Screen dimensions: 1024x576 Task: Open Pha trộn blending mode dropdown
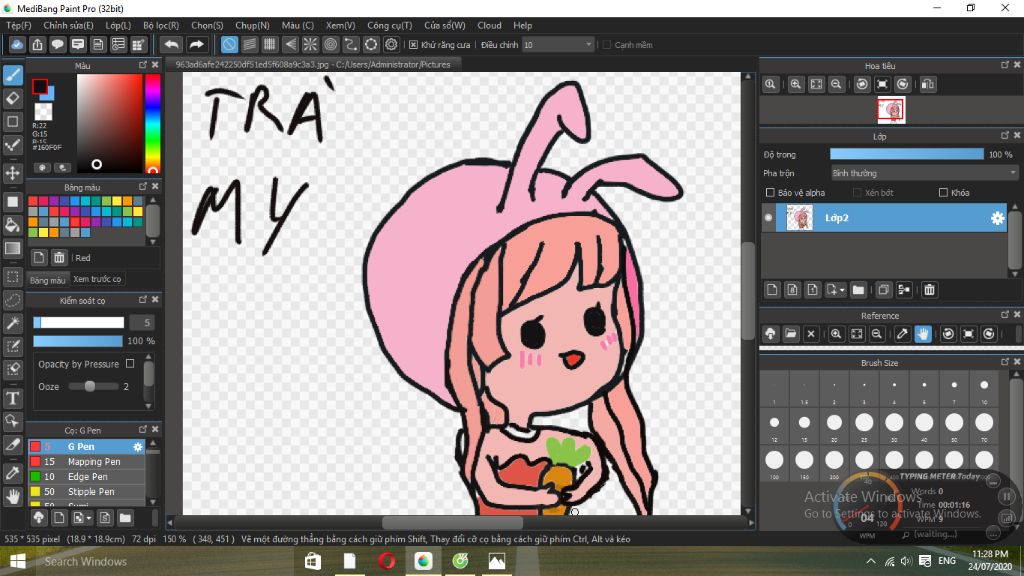click(x=924, y=173)
